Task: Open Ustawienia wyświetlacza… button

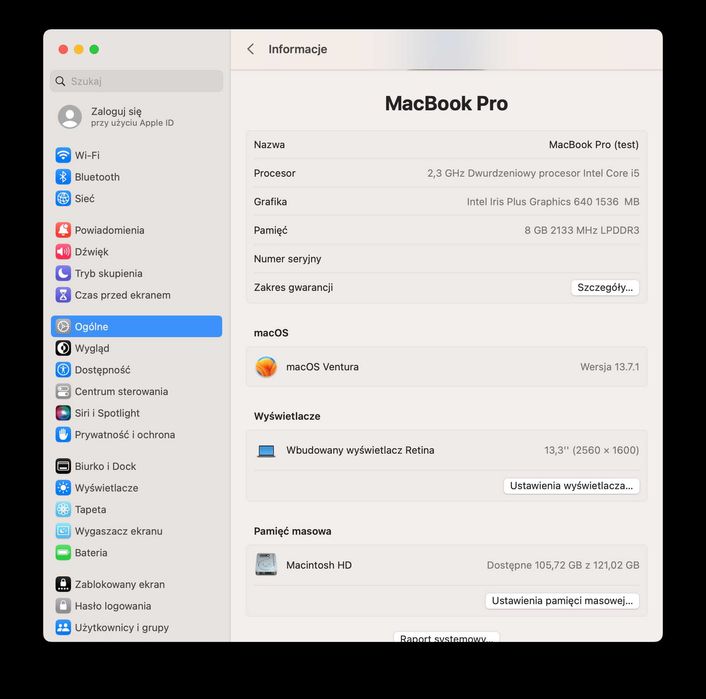Action: click(x=571, y=486)
